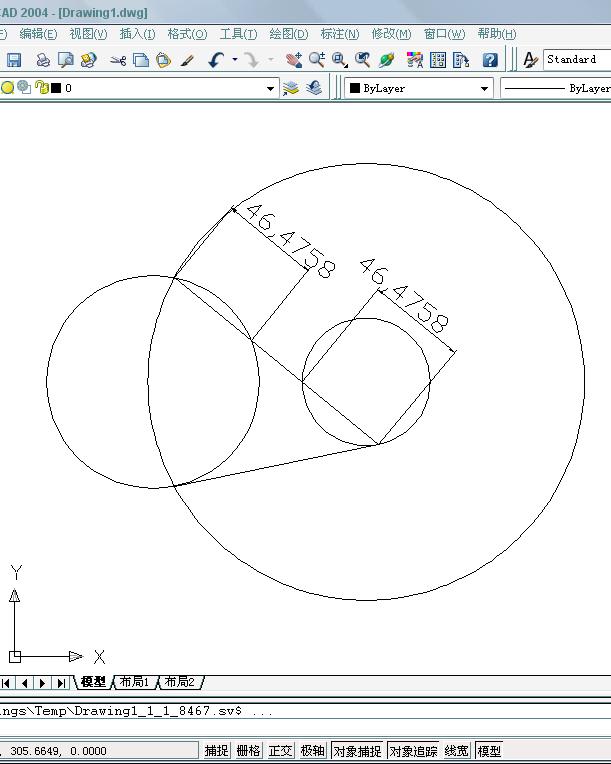Click the Save icon in the toolbar

click(14, 60)
